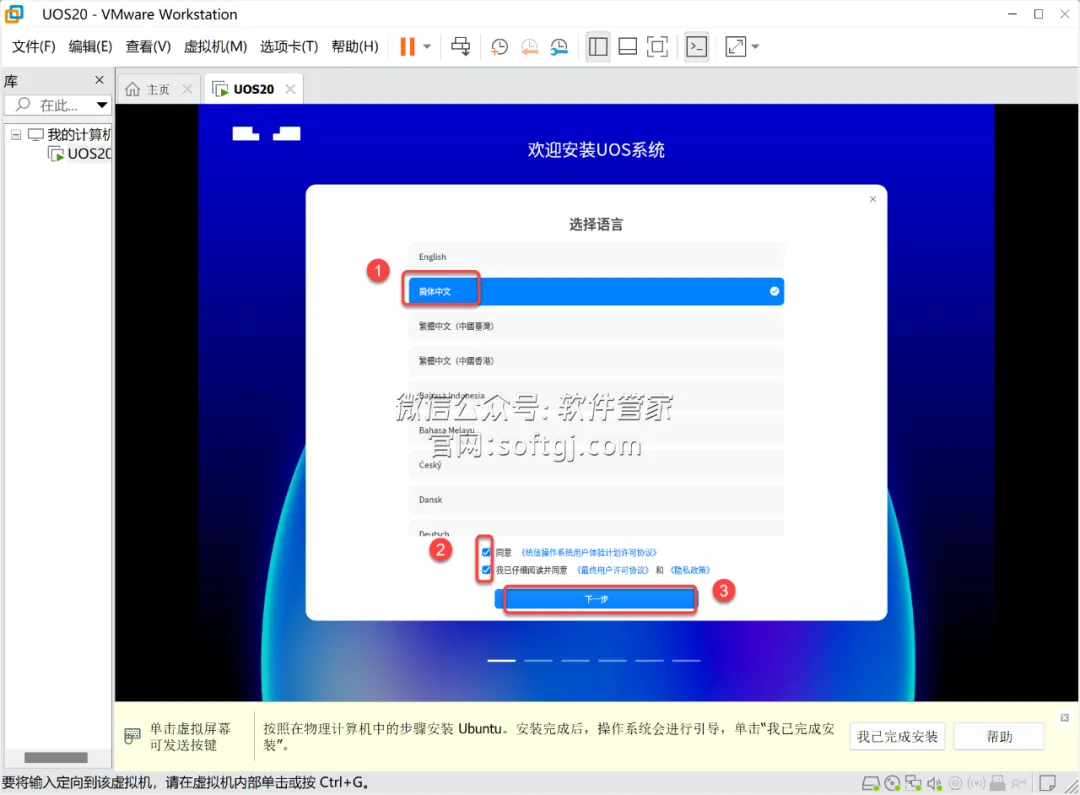Pause the virtual machine with the orange pause icon

407,47
